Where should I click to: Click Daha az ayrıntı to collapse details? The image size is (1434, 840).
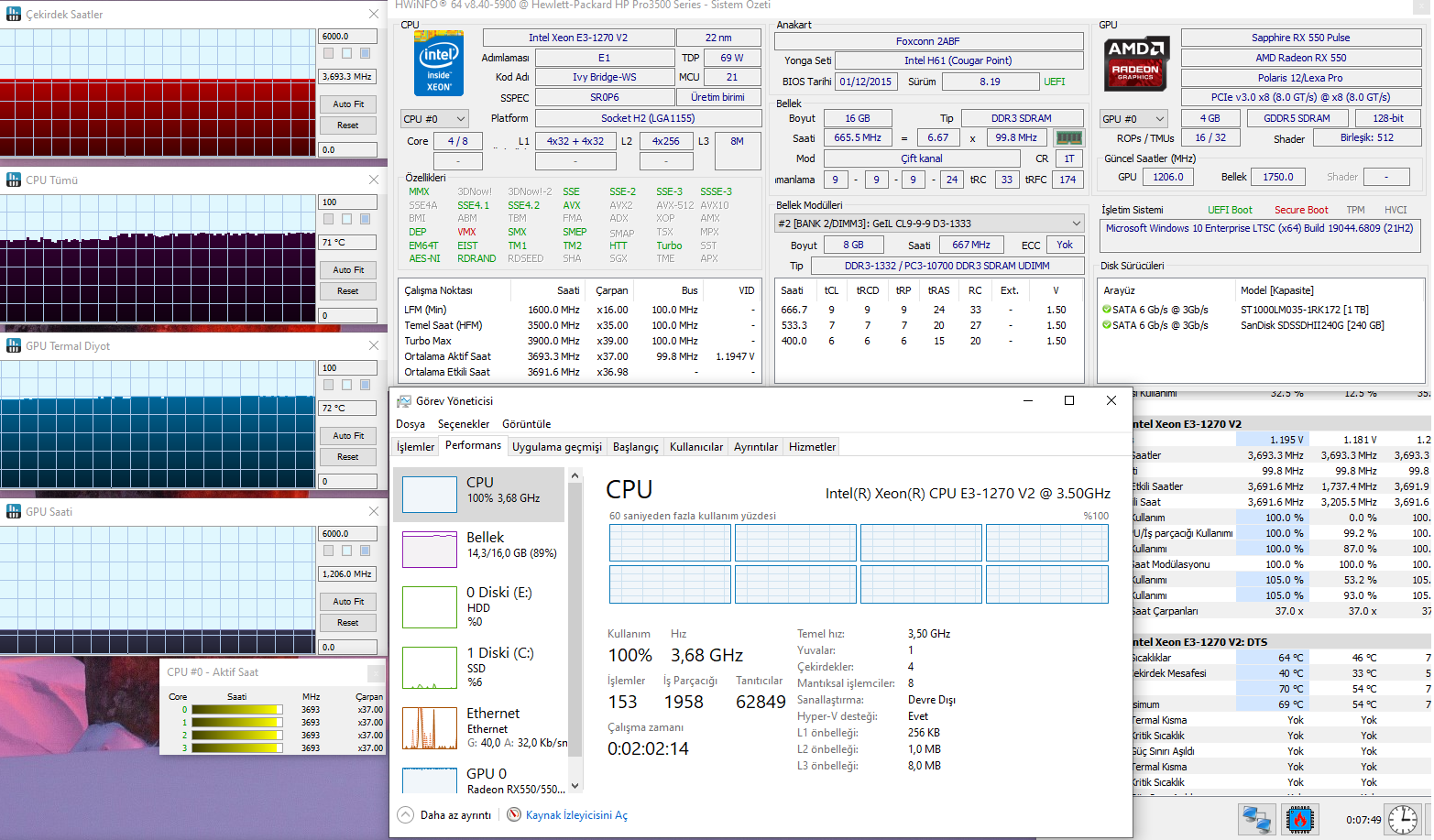[455, 815]
